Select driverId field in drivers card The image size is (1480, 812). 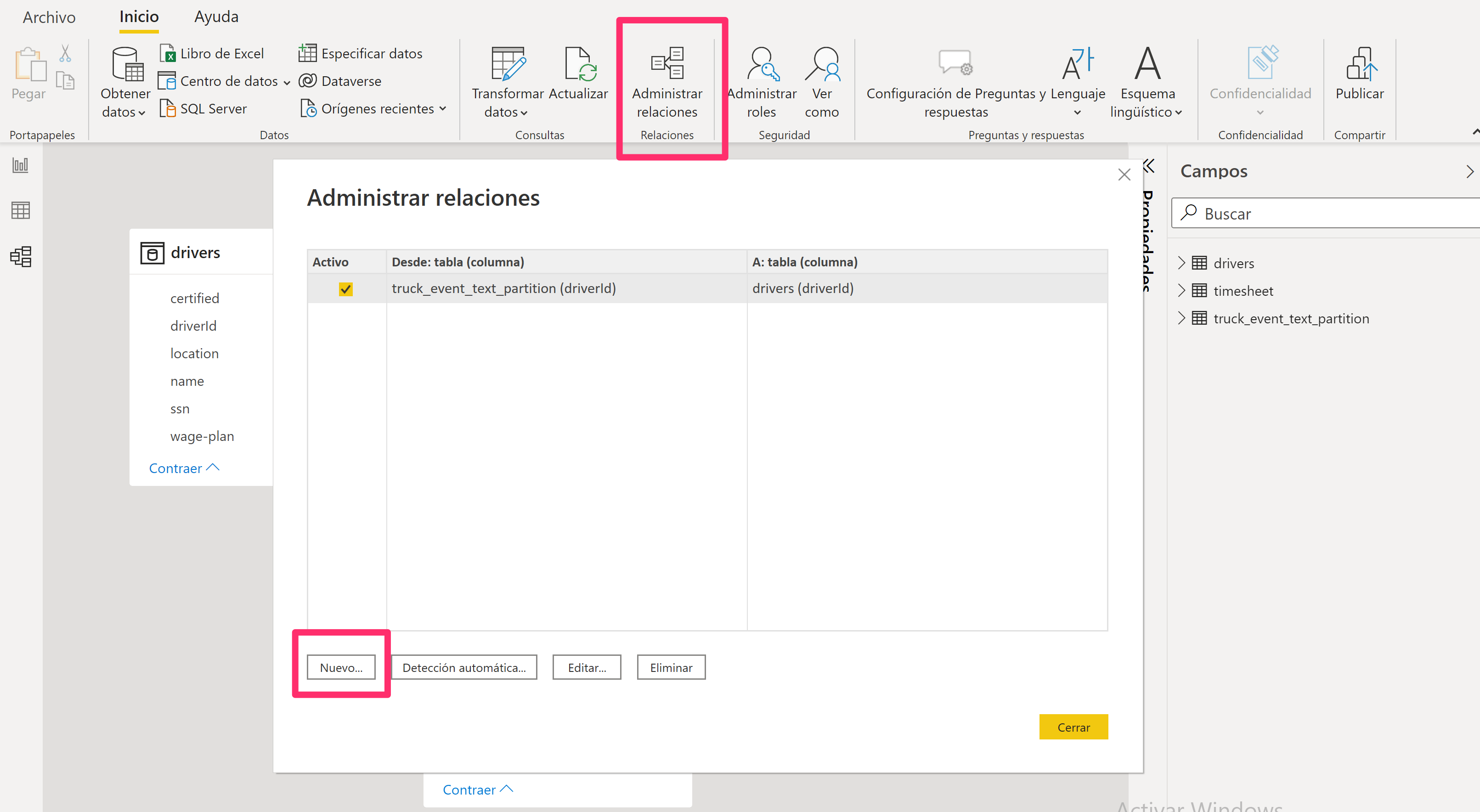[194, 326]
